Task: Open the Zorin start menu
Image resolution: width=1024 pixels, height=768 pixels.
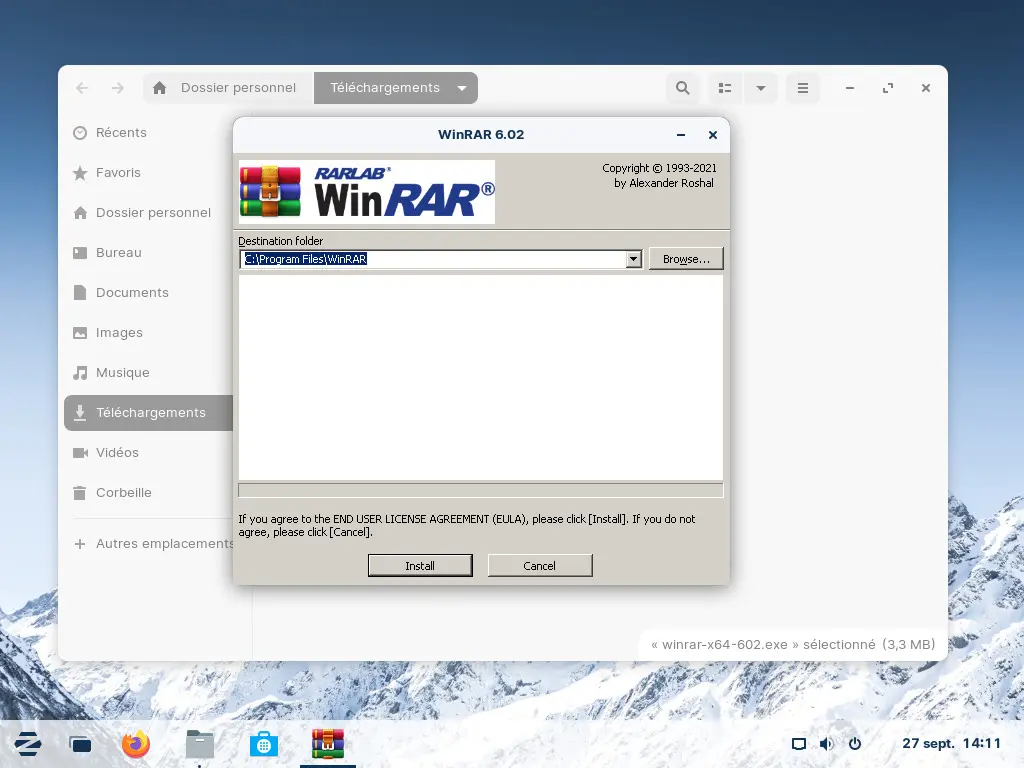Action: [x=28, y=744]
